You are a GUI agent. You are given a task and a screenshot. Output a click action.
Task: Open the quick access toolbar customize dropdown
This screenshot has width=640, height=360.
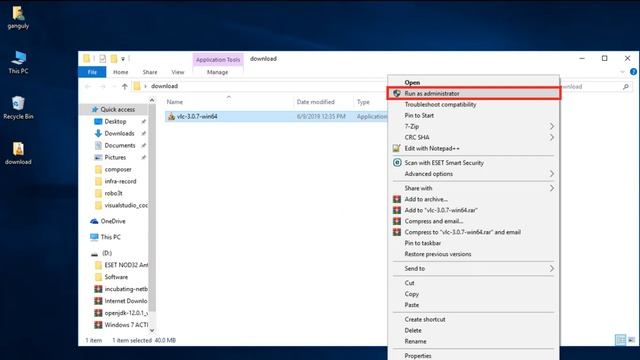tap(123, 59)
